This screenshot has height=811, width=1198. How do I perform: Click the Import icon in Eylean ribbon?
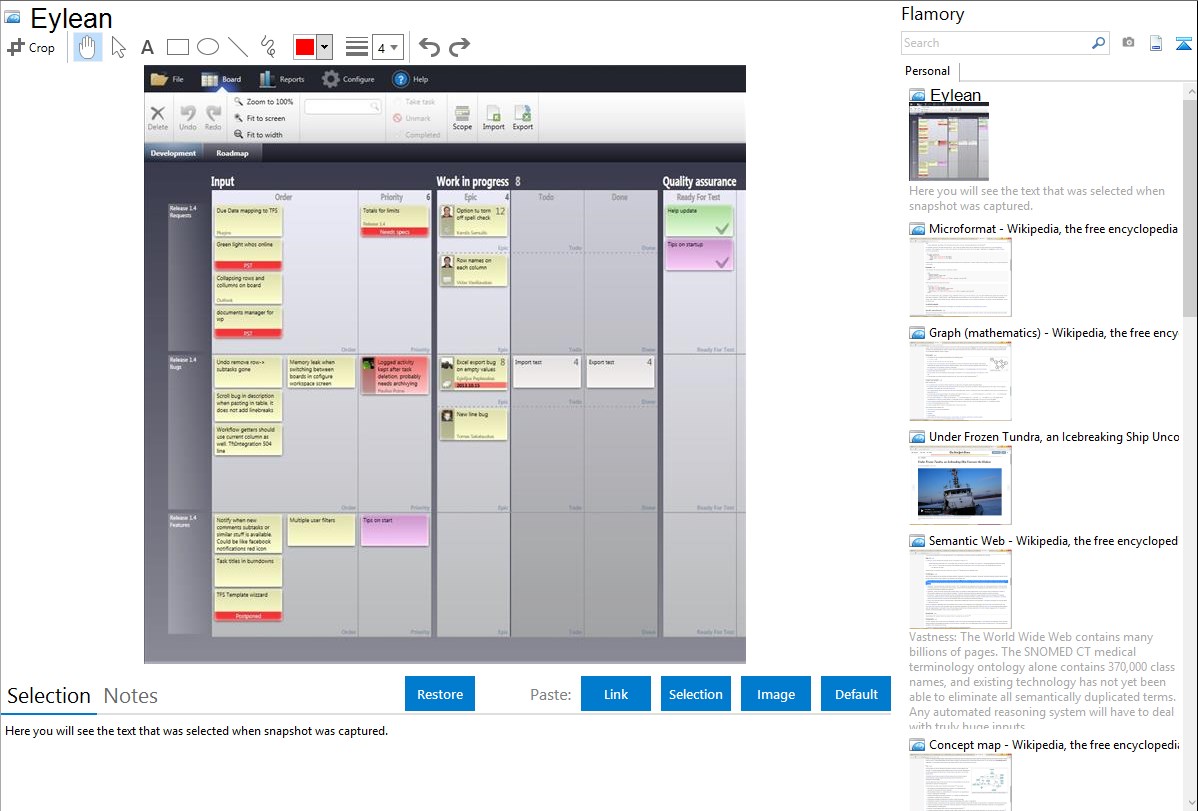(494, 118)
